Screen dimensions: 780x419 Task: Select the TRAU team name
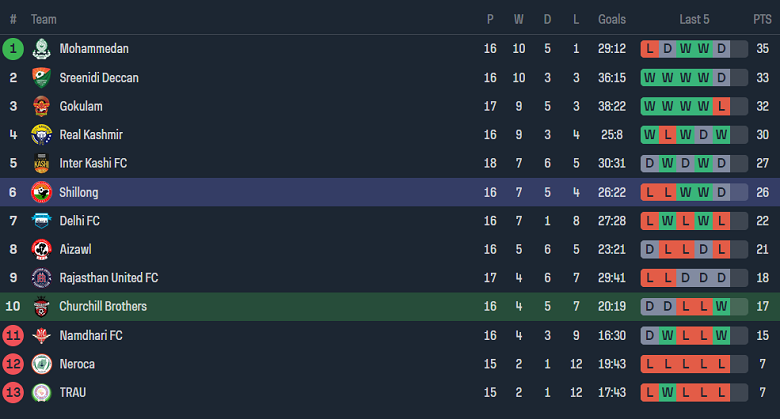[x=73, y=393]
